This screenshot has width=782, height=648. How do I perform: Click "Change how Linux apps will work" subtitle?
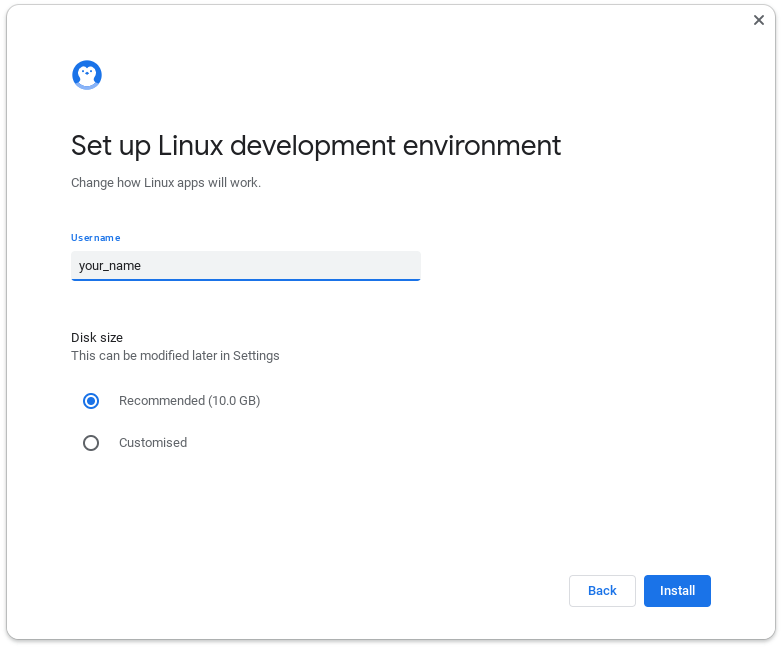(x=166, y=183)
